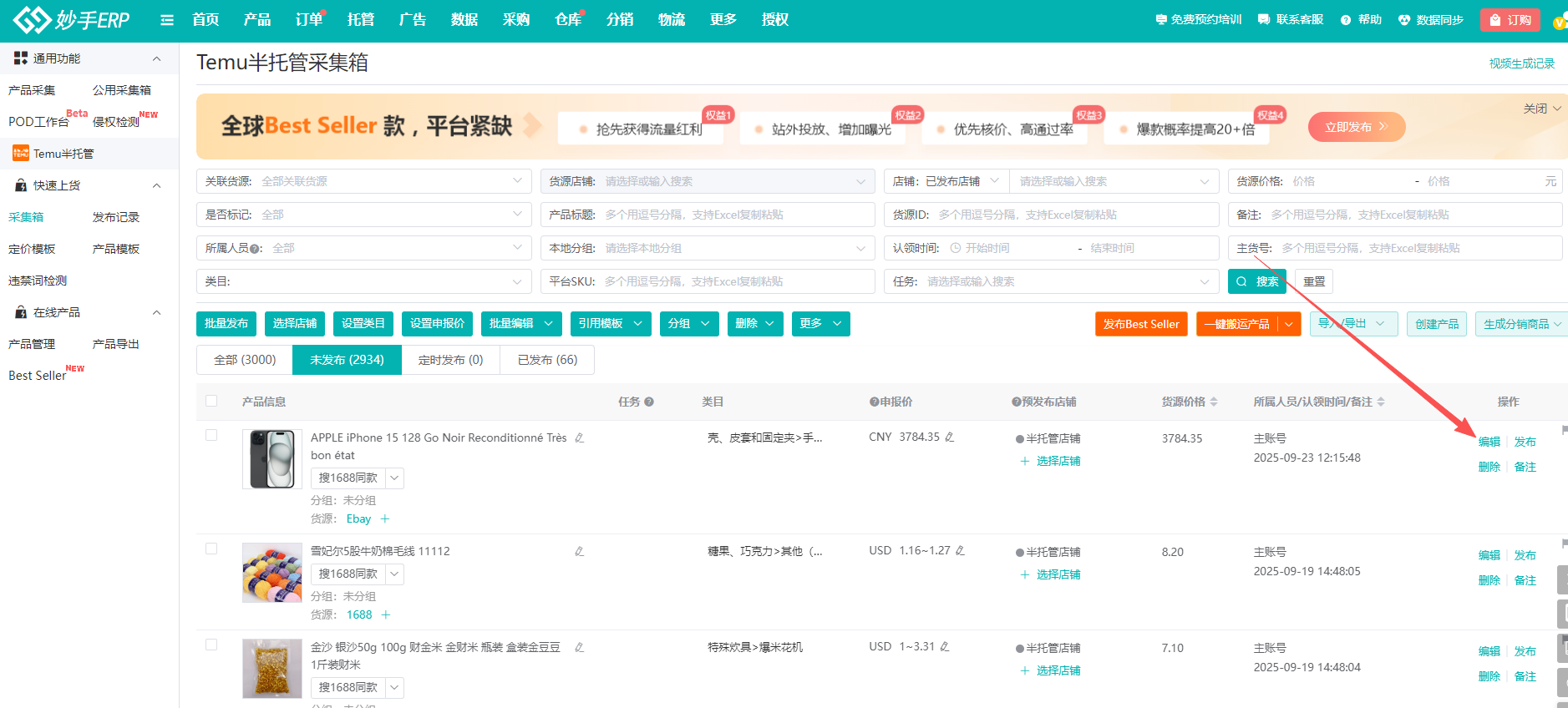Check the 金沙 银沙50g row checkbox
The height and width of the screenshot is (708, 1568).
click(x=211, y=645)
